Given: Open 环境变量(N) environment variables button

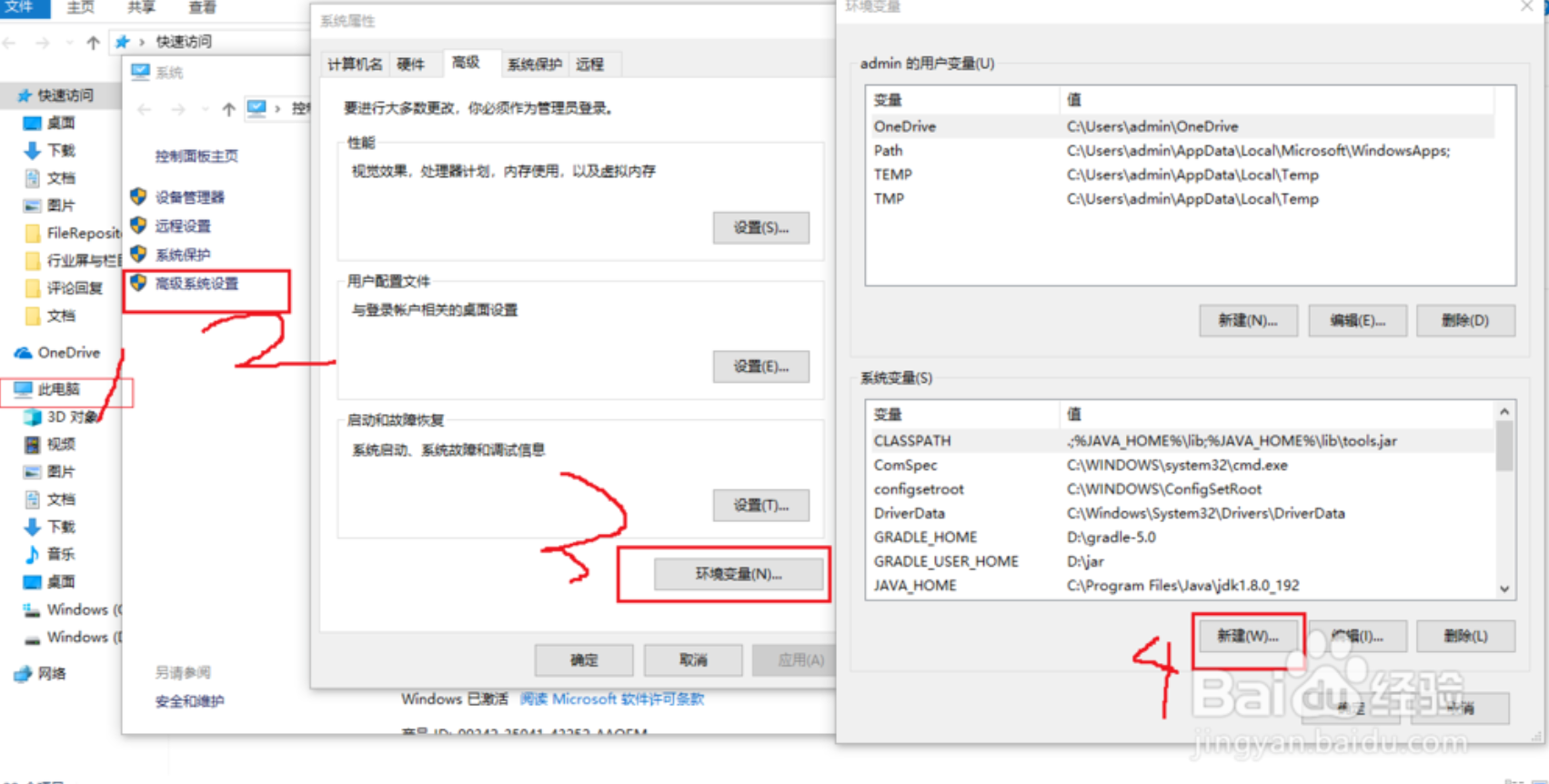Looking at the screenshot, I should pos(739,574).
